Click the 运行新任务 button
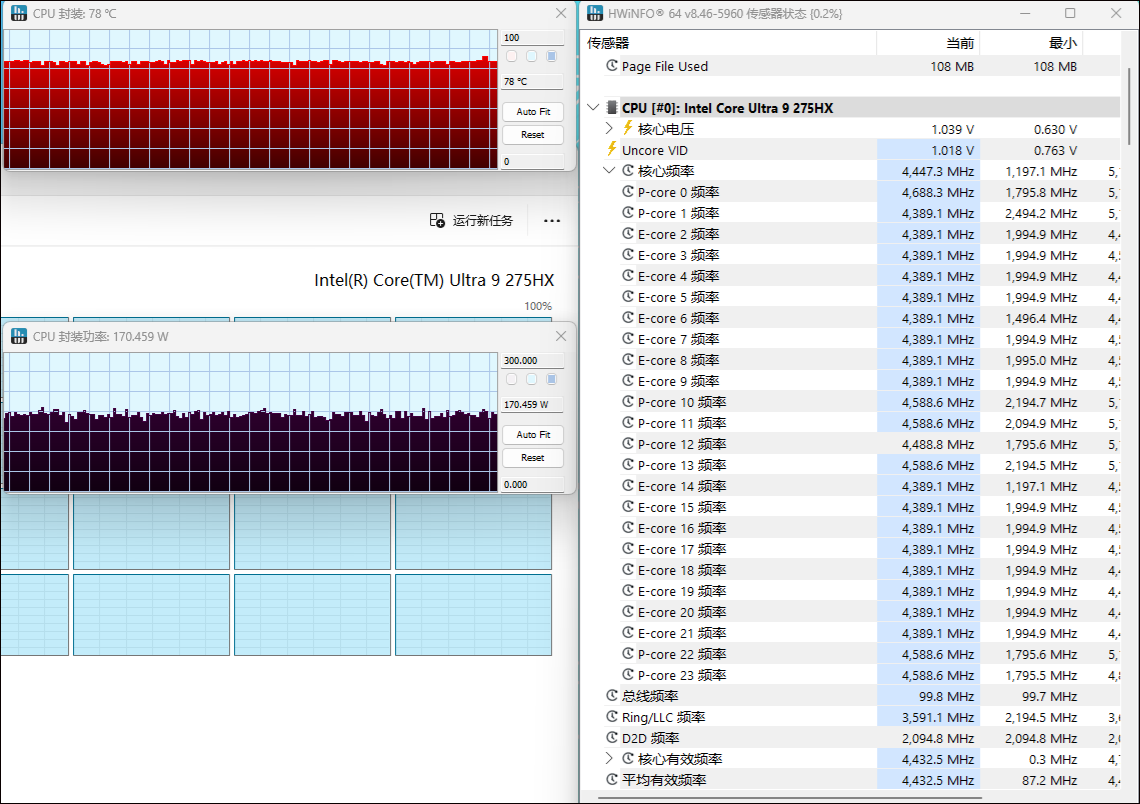 (x=471, y=220)
